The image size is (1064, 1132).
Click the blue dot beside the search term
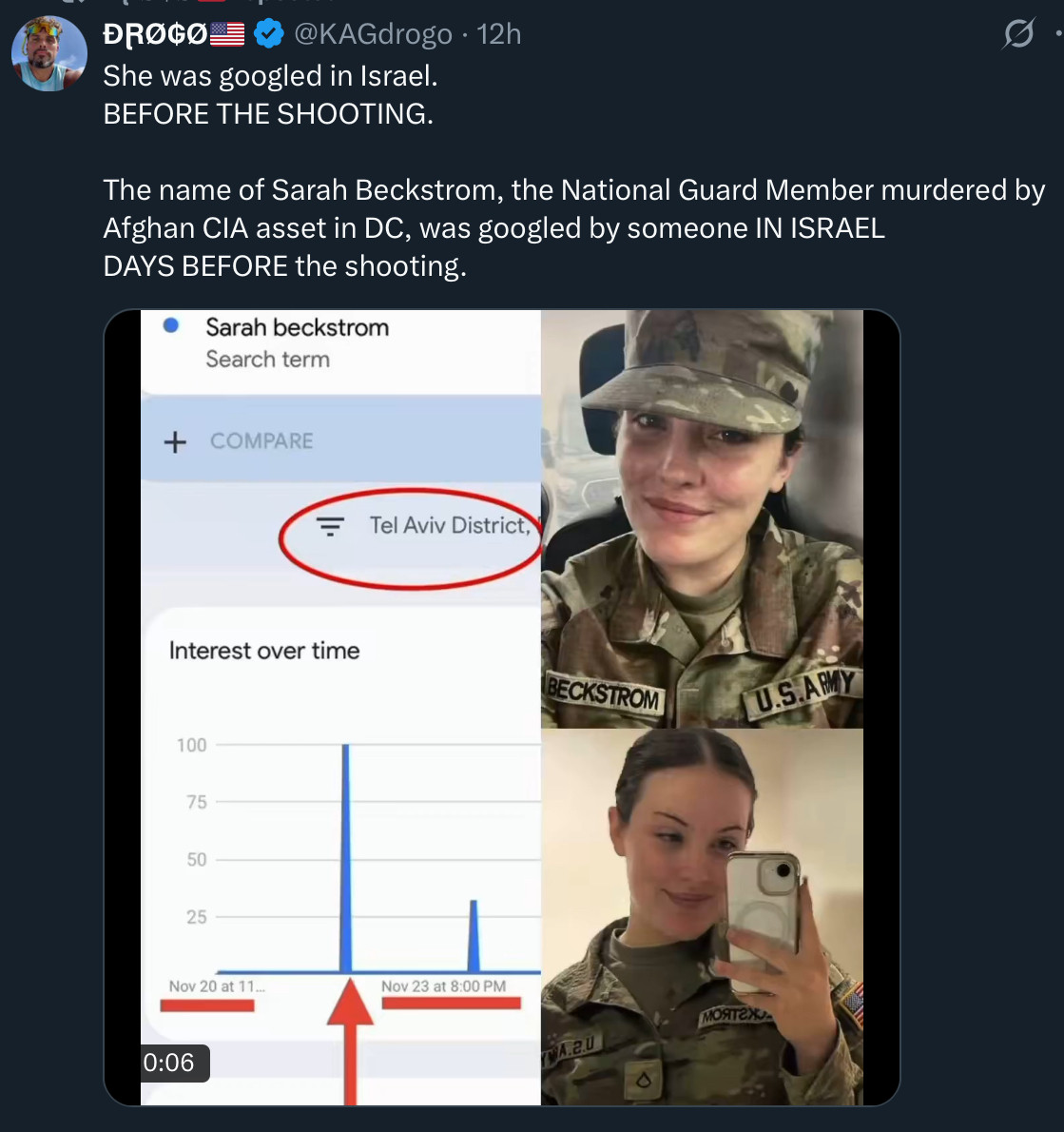click(171, 325)
